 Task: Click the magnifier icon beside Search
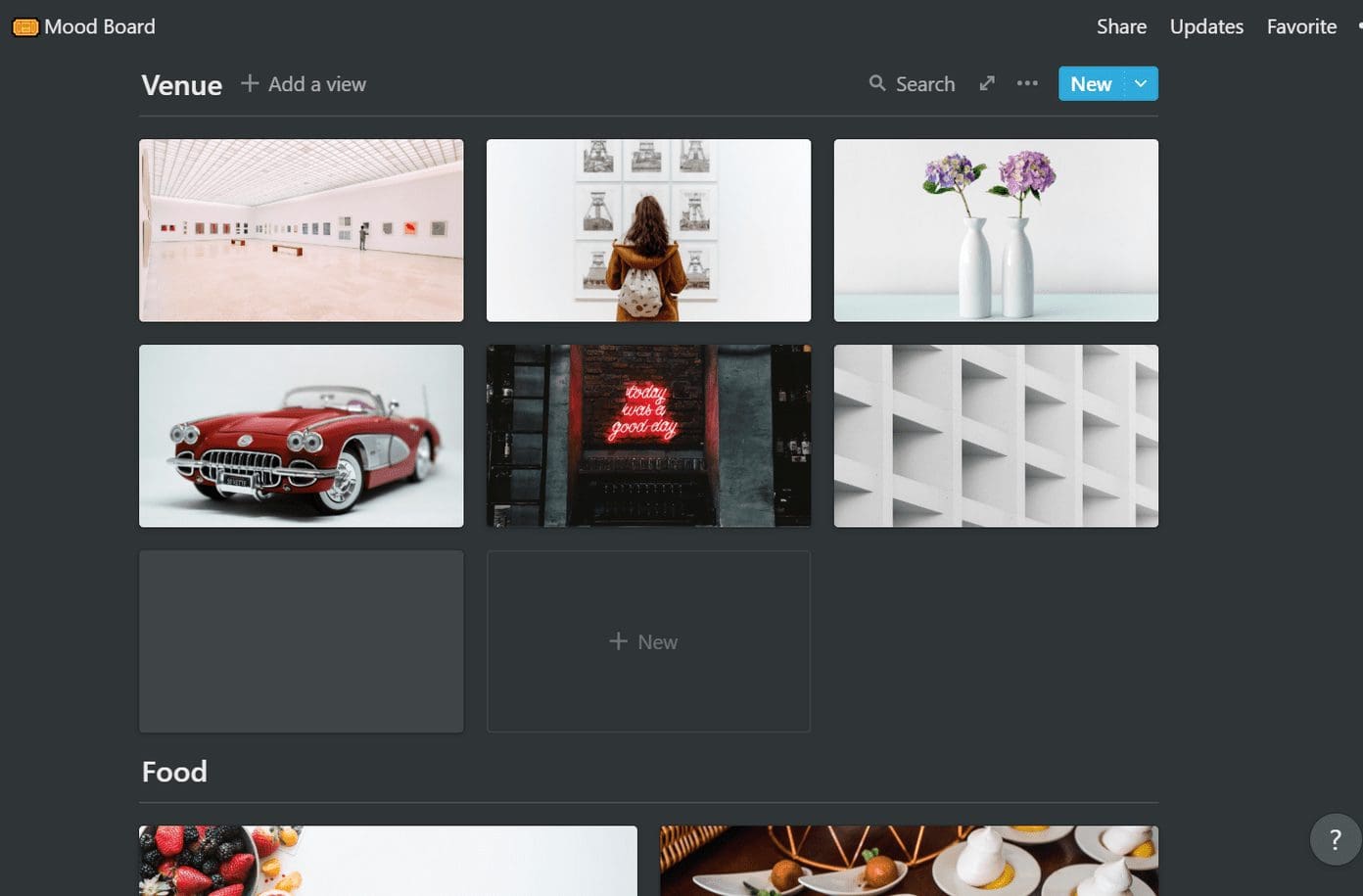coord(878,83)
